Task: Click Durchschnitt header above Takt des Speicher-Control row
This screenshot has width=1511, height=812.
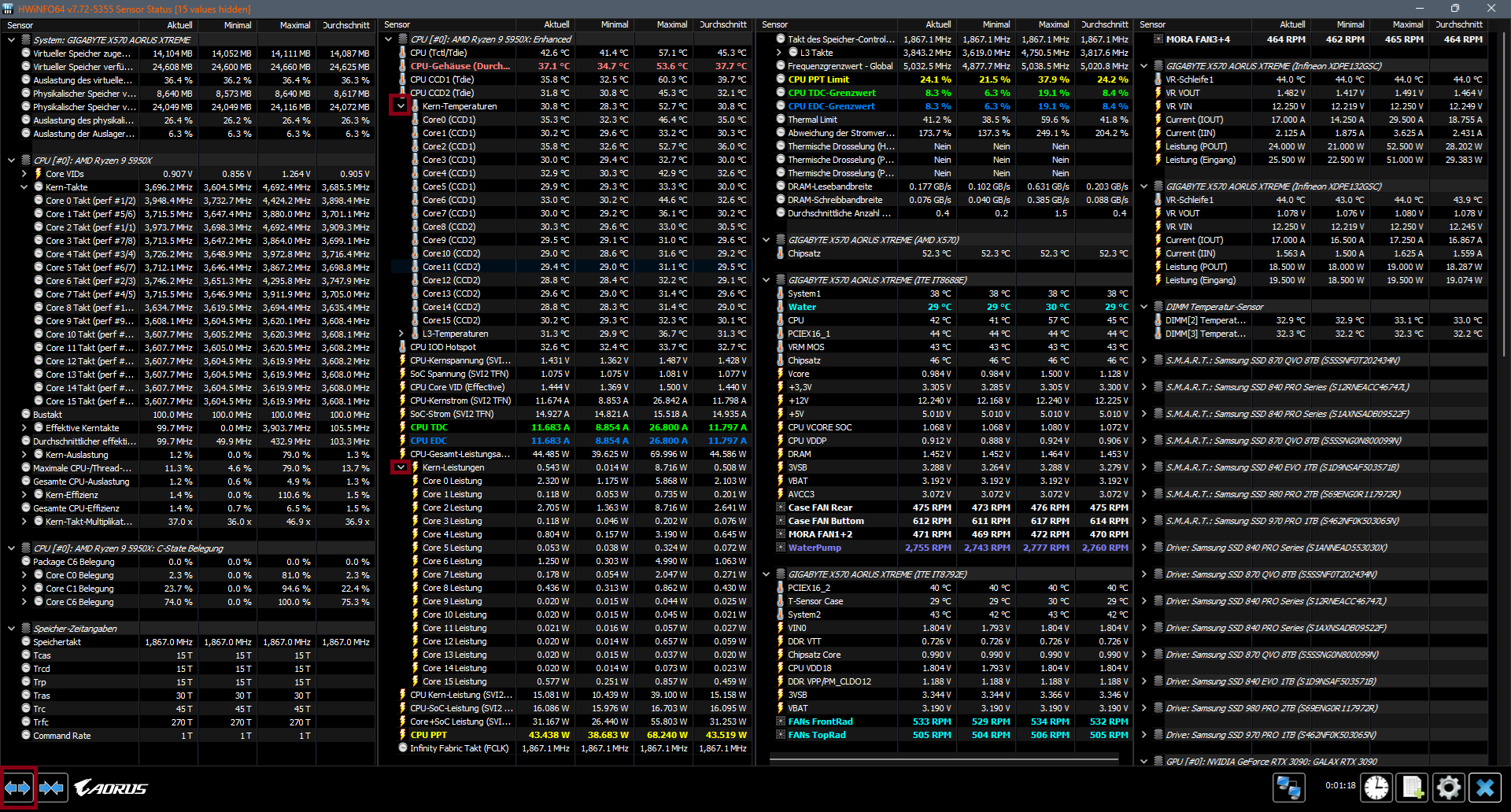Action: coord(1104,25)
